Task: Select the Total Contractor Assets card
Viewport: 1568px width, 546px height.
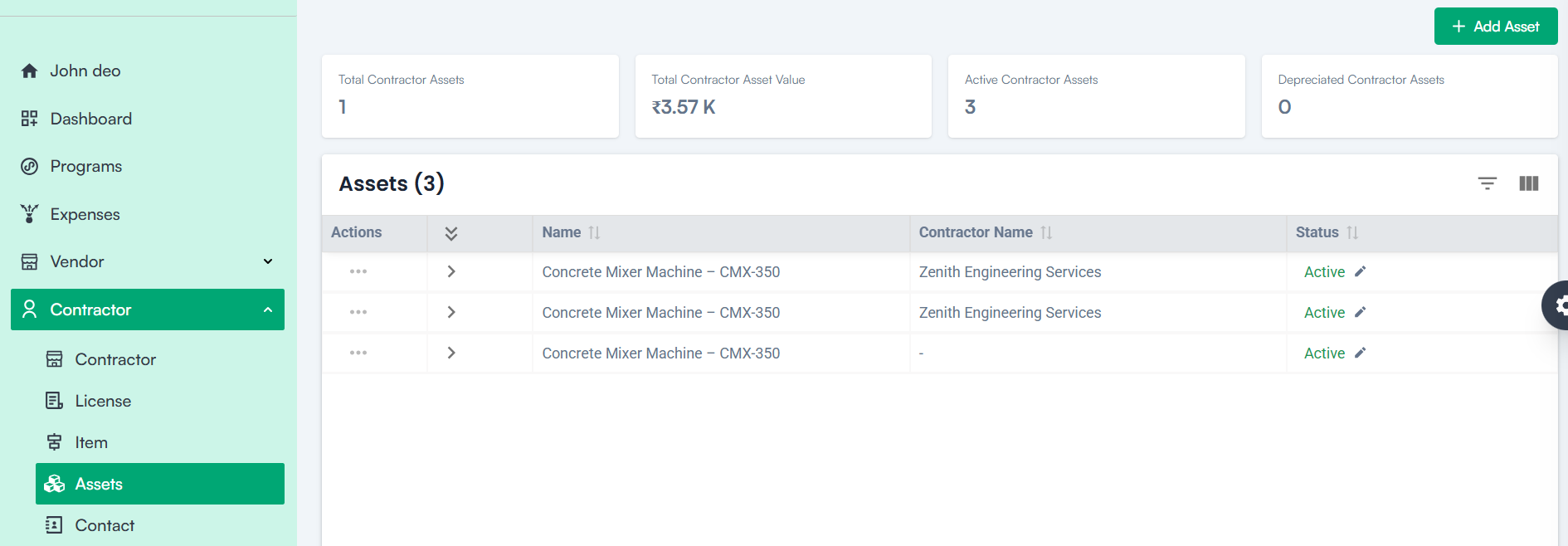Action: (470, 96)
